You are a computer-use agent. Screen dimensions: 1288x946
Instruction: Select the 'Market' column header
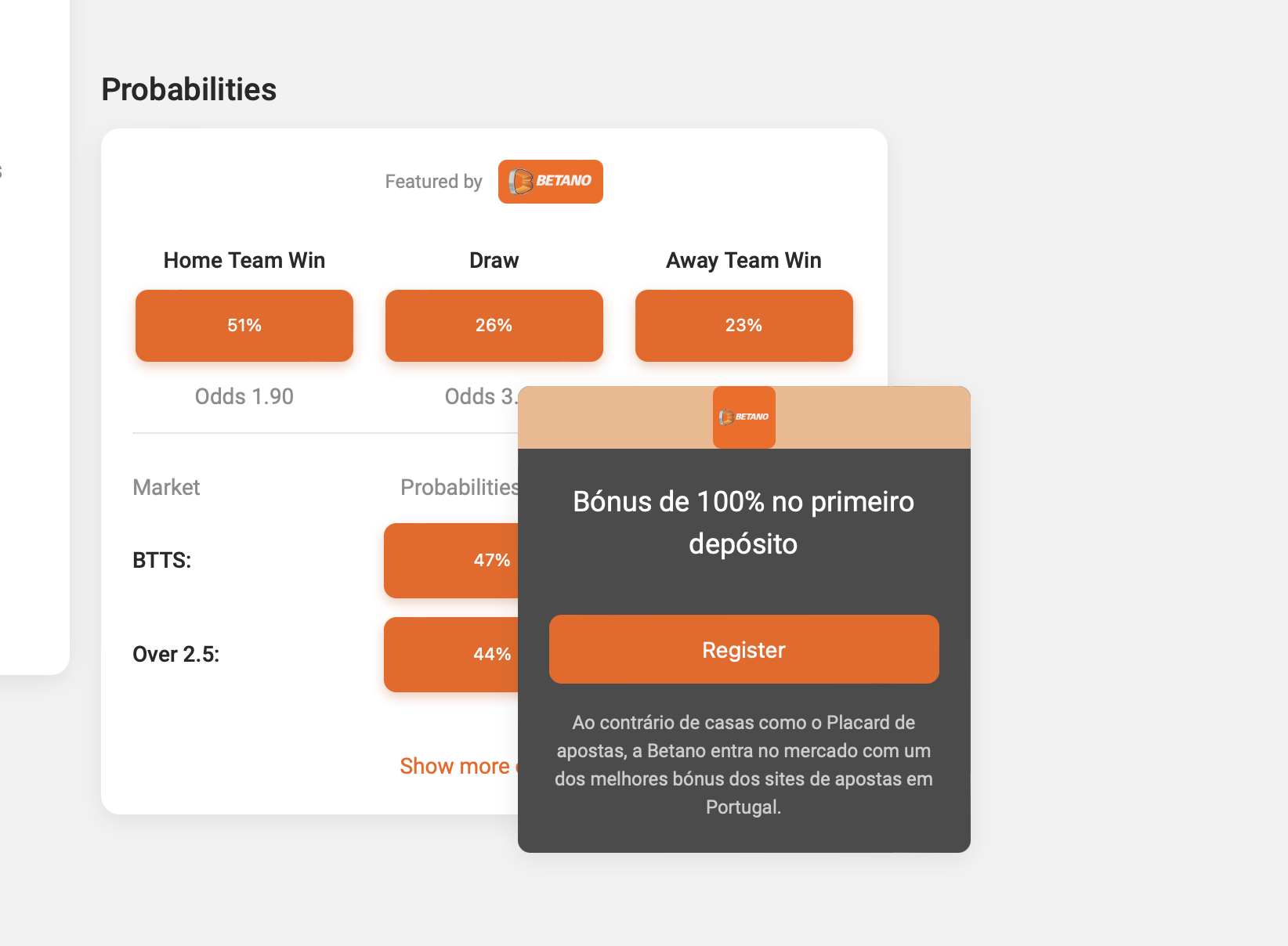pos(166,486)
